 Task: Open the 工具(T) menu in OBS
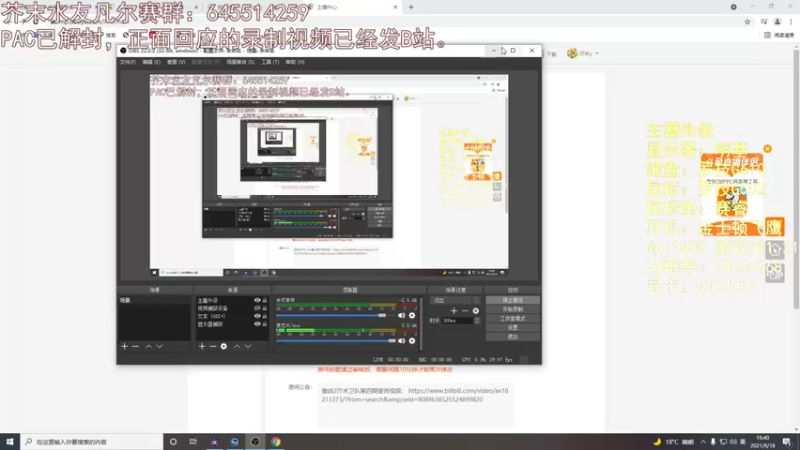tap(270, 62)
